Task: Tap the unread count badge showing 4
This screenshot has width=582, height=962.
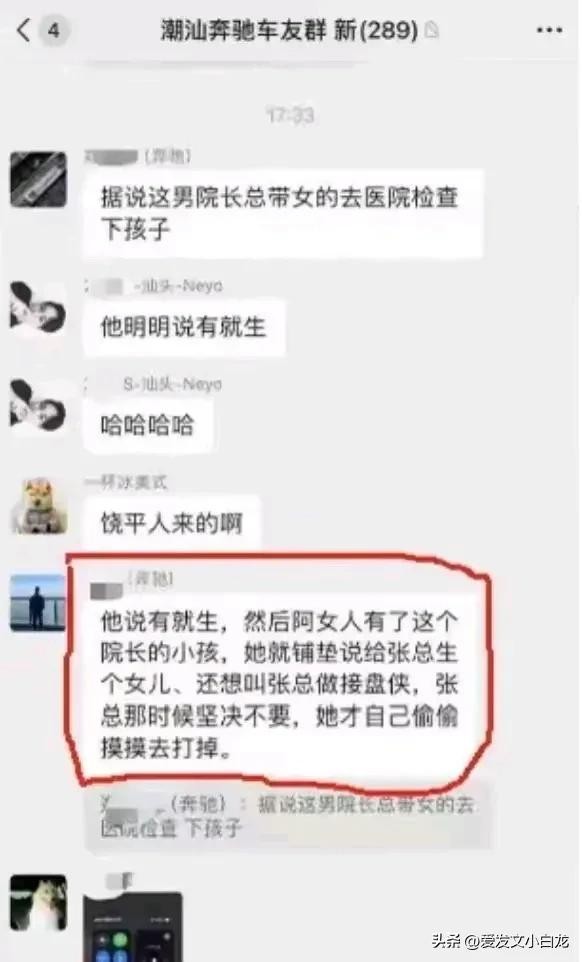Action: coord(54,29)
